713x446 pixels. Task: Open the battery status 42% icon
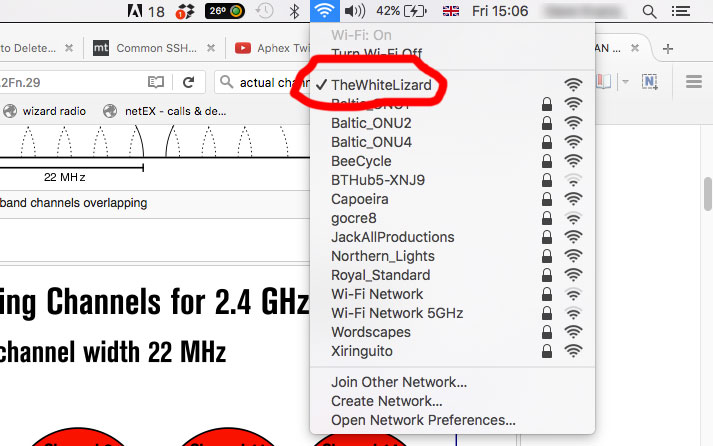tap(402, 11)
